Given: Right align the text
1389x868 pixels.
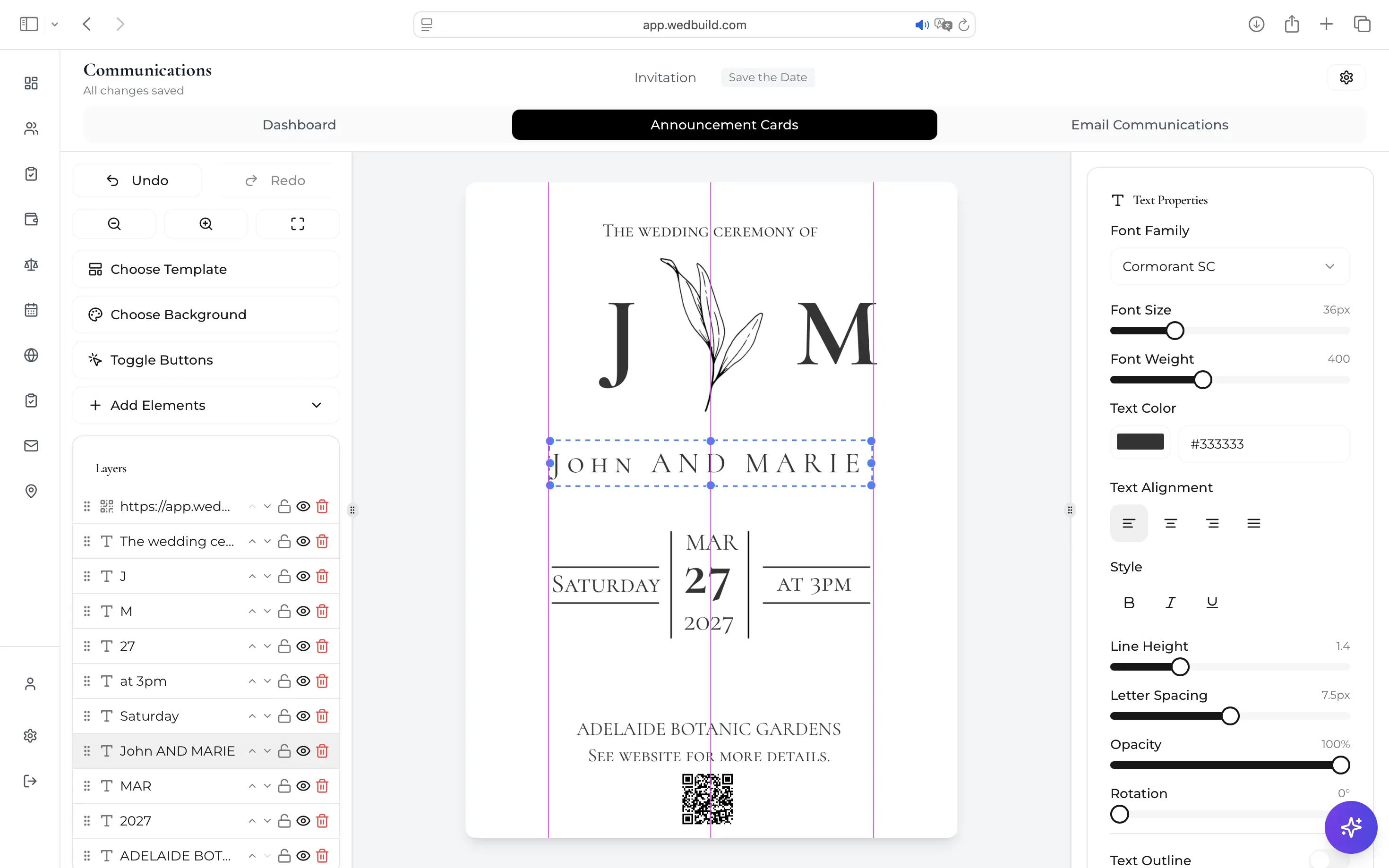Looking at the screenshot, I should click(1212, 524).
